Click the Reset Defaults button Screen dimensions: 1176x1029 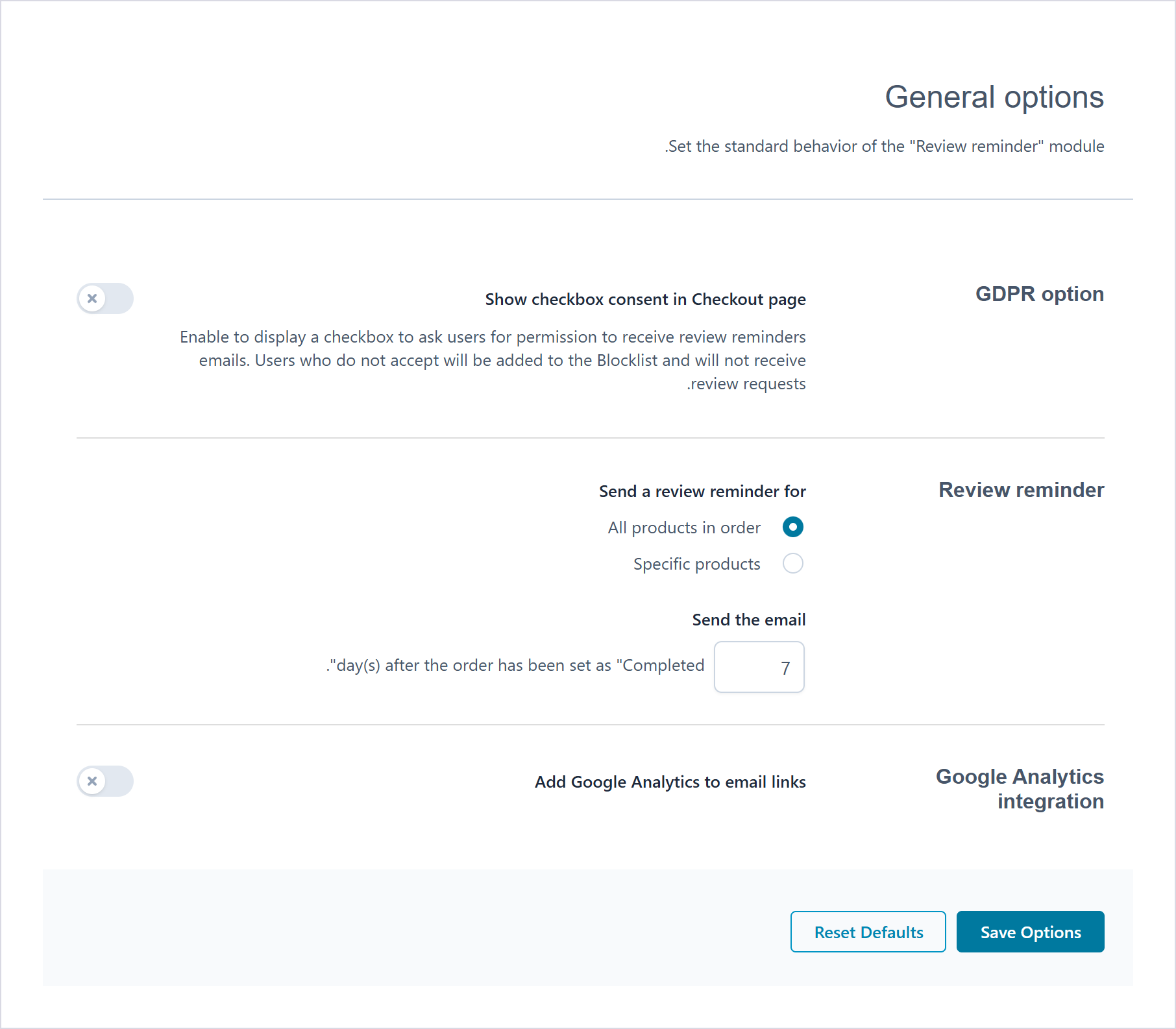(x=868, y=932)
